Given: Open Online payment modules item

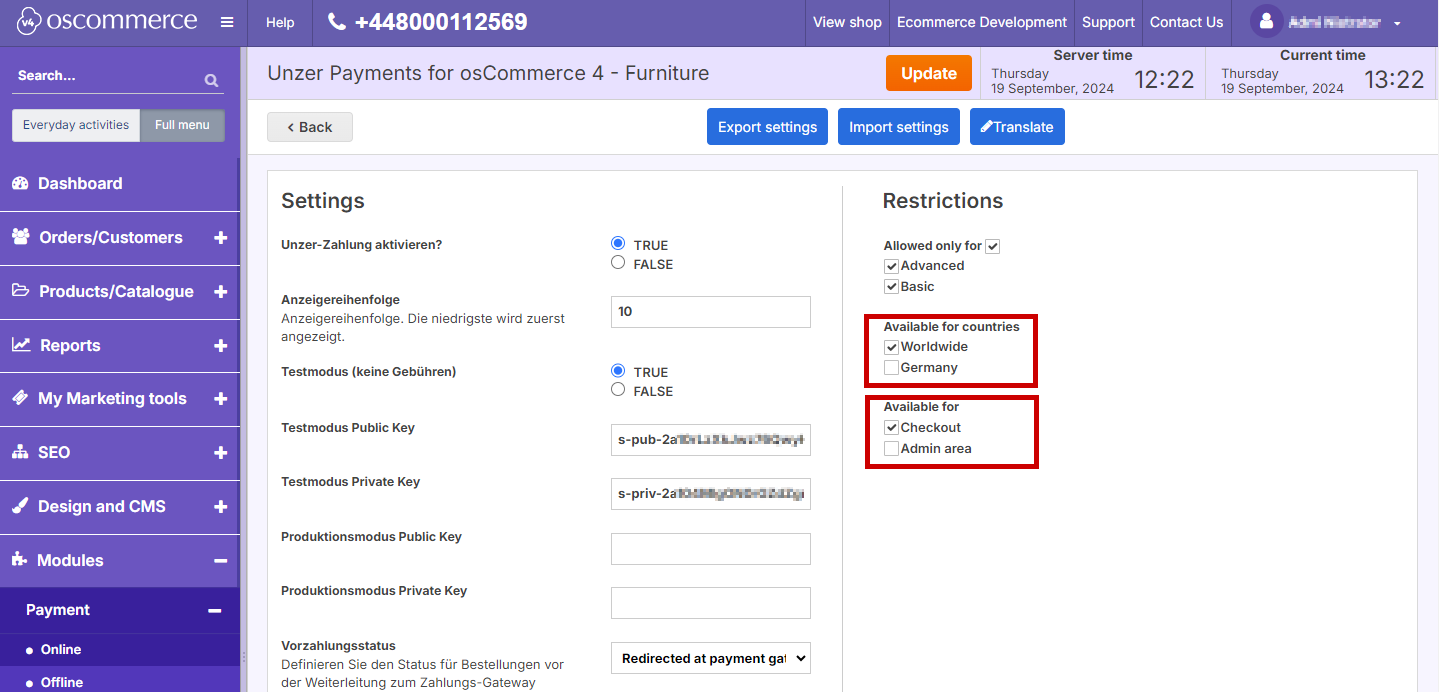Looking at the screenshot, I should (x=61, y=650).
